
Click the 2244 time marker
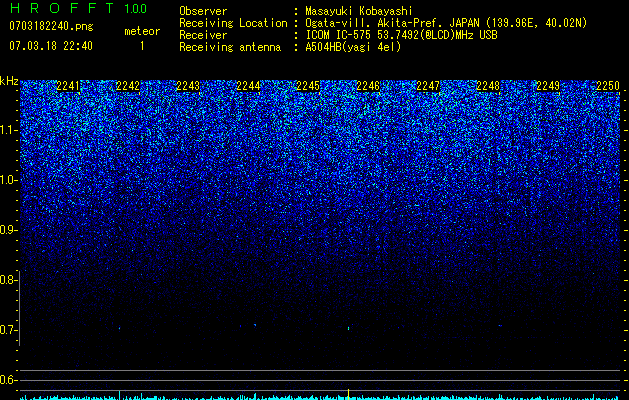248,86
